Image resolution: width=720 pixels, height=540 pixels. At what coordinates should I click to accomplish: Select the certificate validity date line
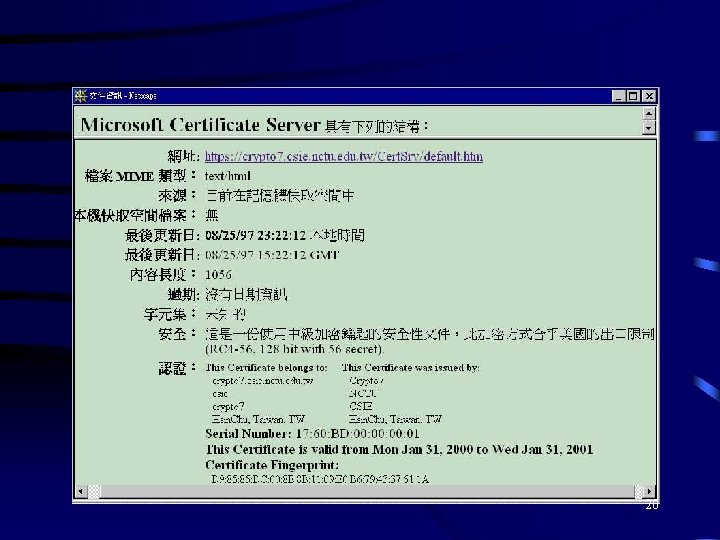[399, 449]
